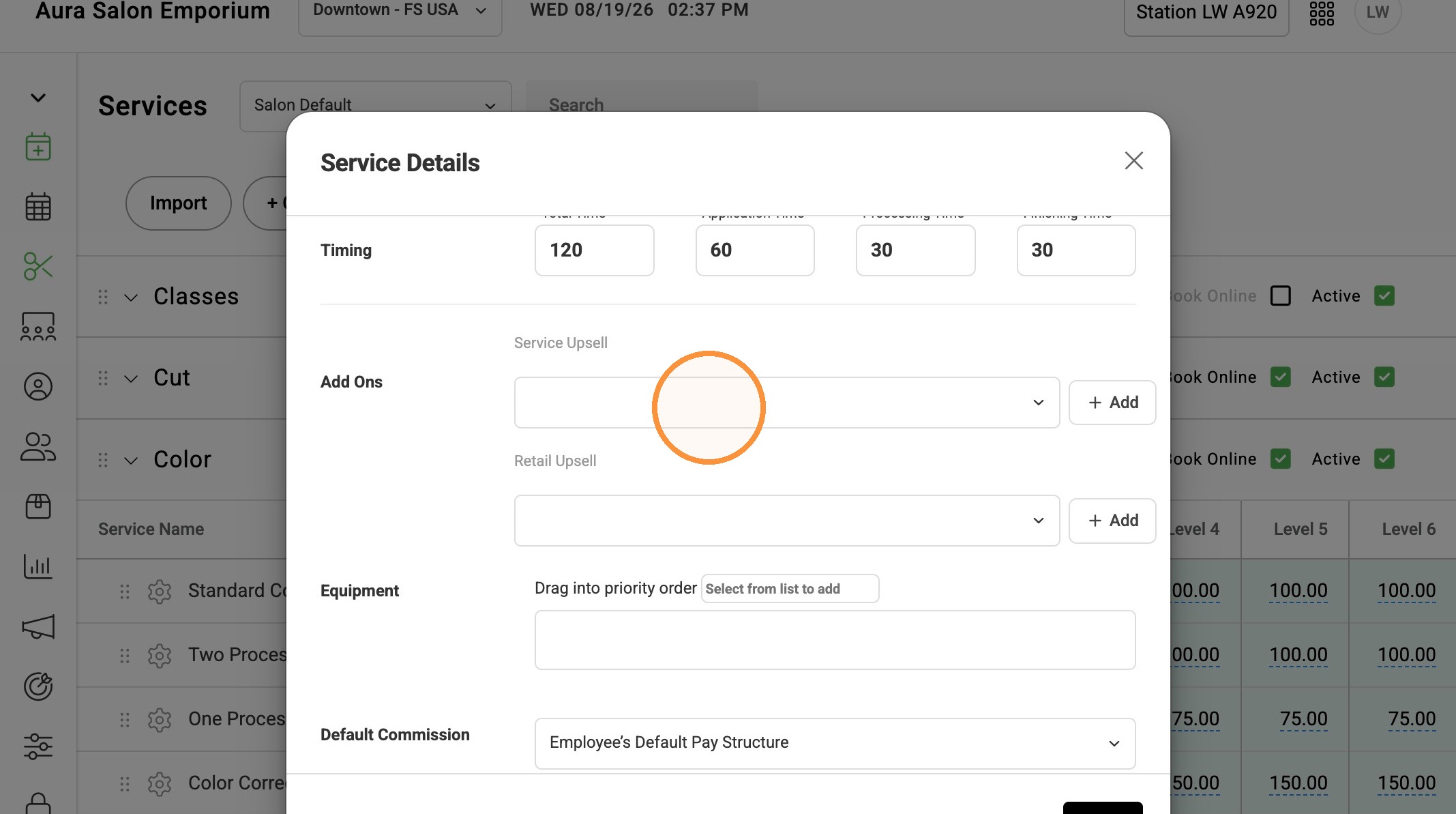1456x814 pixels.
Task: Open settings gear for Standard Color row
Action: tap(160, 591)
